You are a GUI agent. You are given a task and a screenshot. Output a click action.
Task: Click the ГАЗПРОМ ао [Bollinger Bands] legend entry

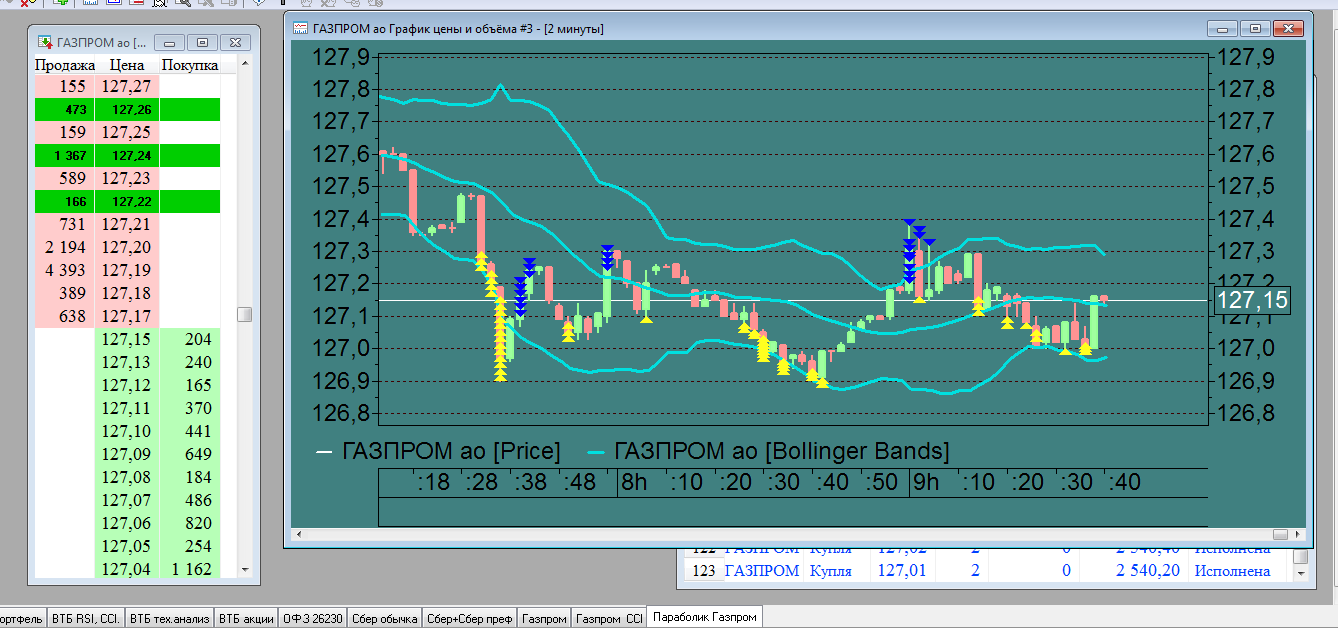(768, 451)
